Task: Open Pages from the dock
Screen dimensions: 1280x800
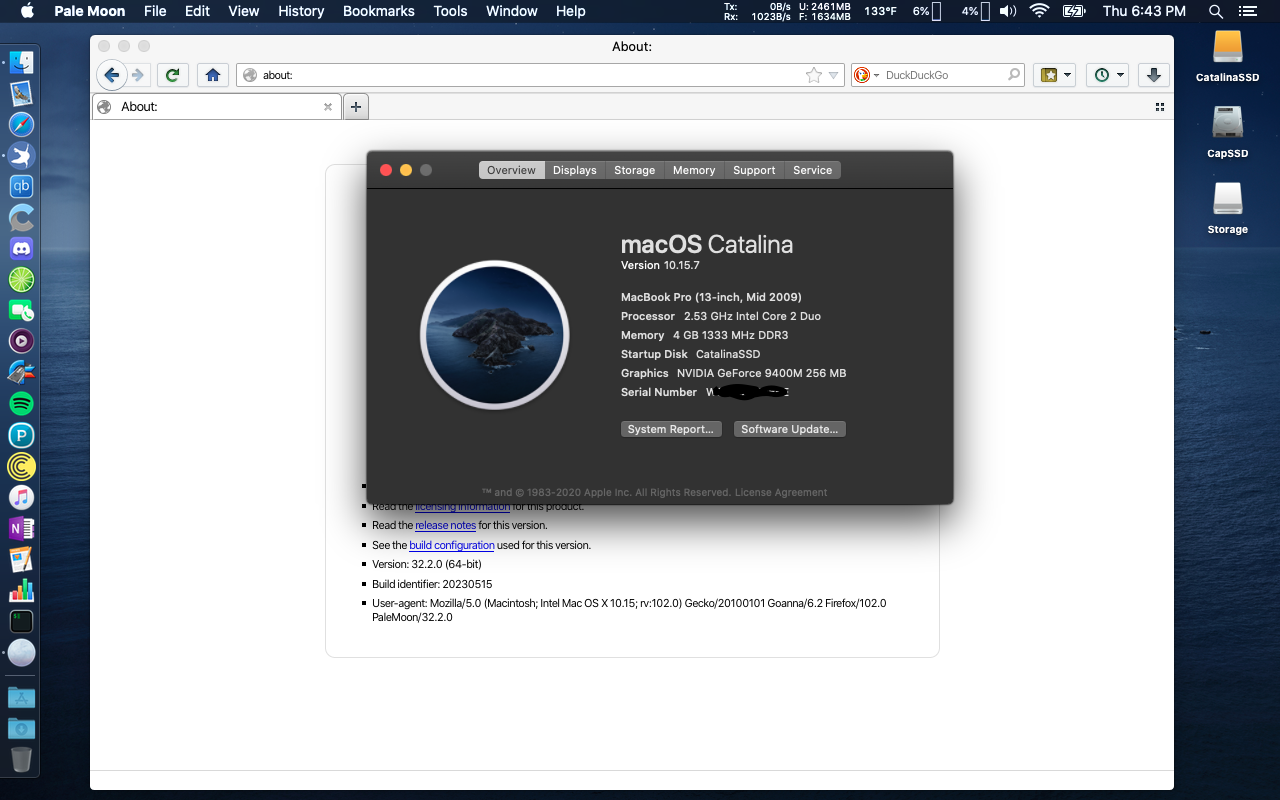Action: (x=21, y=559)
